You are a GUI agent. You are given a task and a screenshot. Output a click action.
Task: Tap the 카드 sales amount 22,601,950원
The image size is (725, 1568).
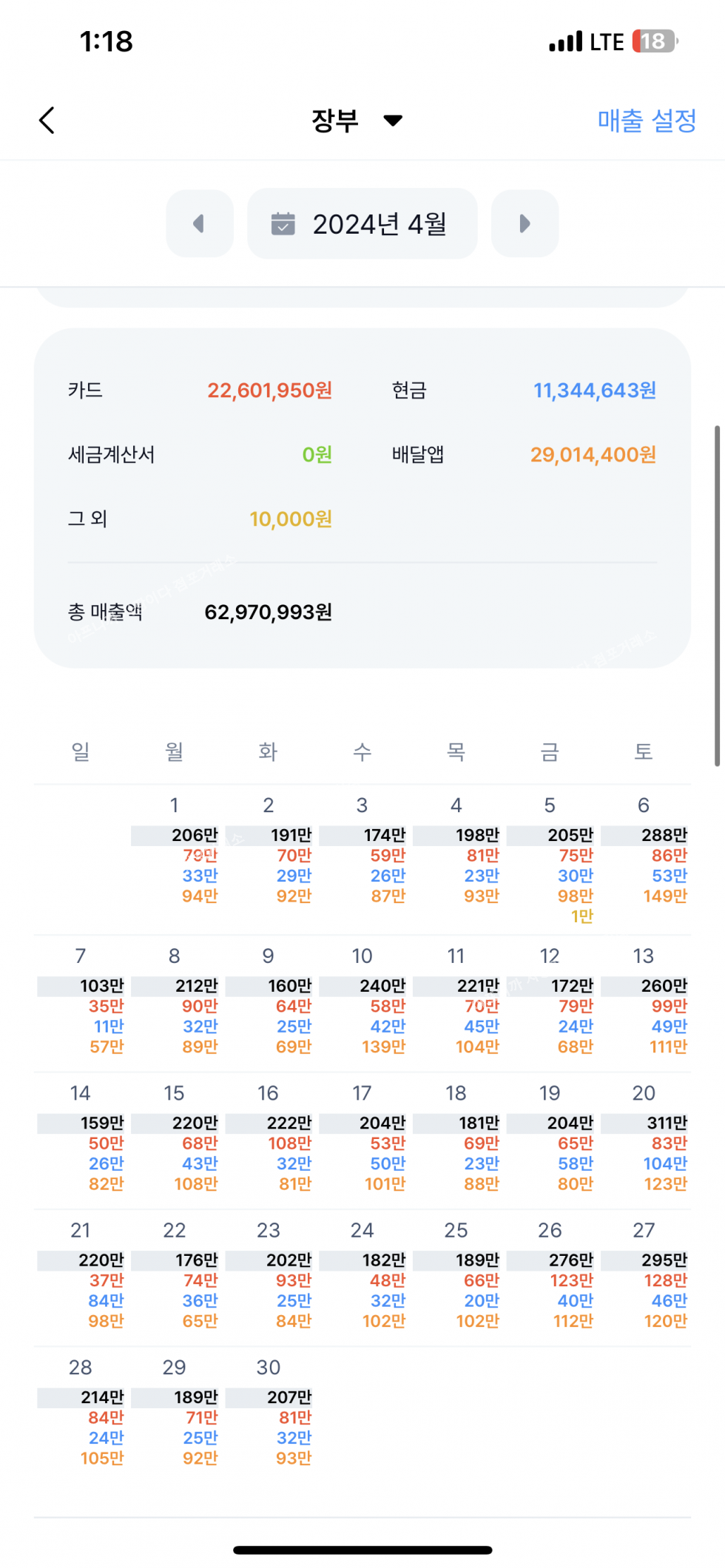(x=269, y=391)
